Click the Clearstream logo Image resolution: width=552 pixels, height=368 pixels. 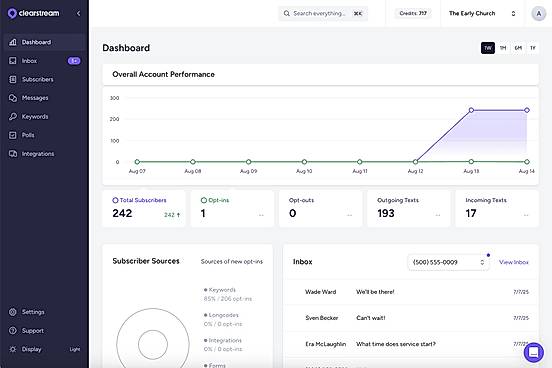pyautogui.click(x=33, y=13)
